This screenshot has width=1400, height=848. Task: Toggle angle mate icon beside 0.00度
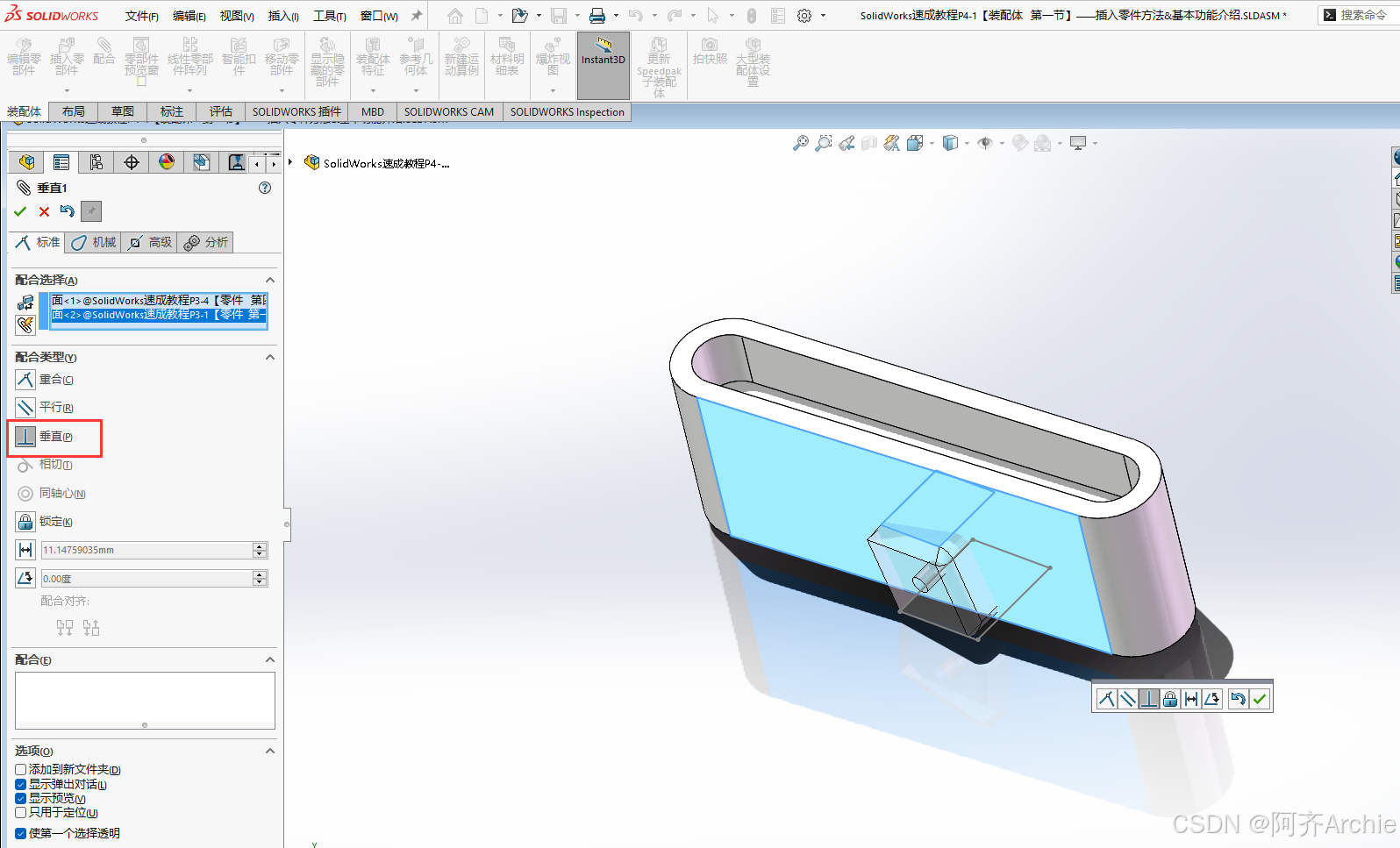click(x=25, y=578)
